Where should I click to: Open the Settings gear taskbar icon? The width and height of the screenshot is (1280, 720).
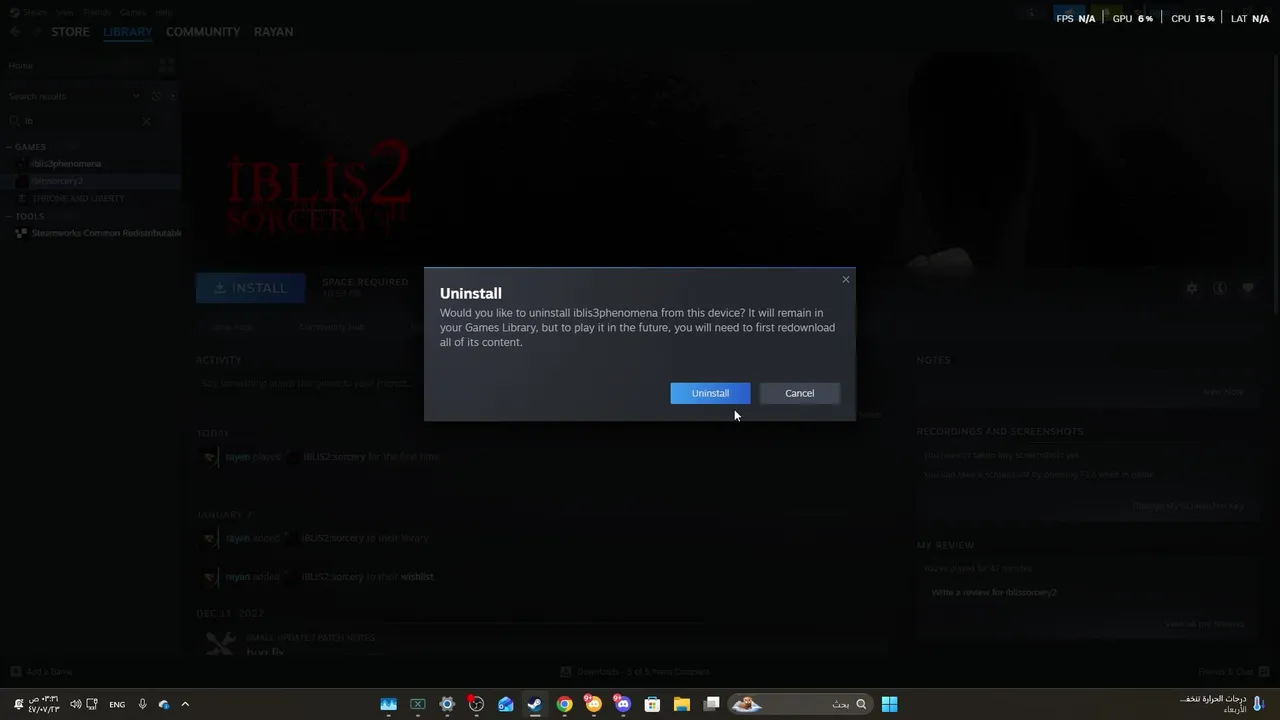tap(447, 704)
